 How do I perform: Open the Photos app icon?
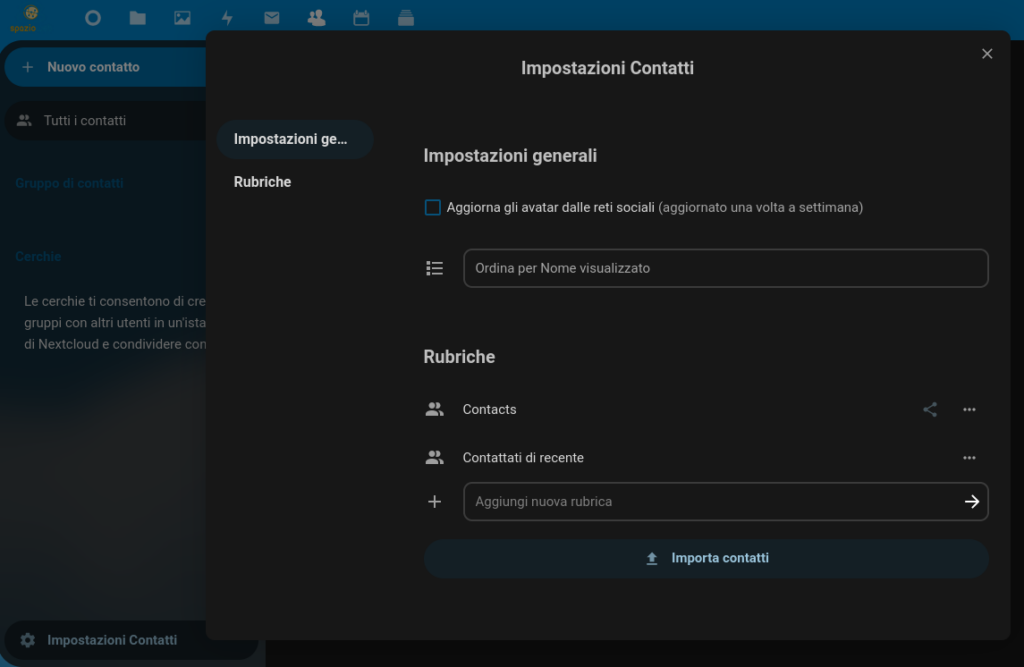182,18
